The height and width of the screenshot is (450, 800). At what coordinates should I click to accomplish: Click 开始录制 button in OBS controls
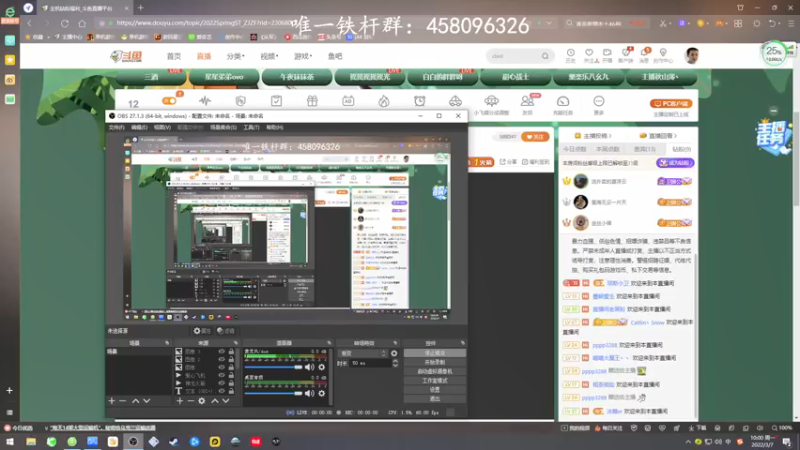[x=435, y=362]
